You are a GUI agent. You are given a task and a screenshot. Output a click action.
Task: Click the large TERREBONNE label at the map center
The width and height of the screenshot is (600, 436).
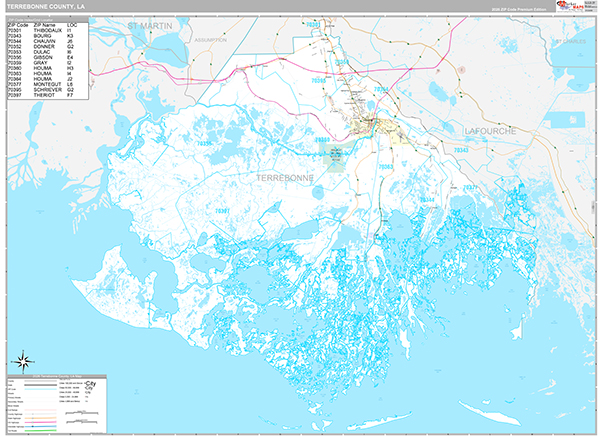coord(285,178)
